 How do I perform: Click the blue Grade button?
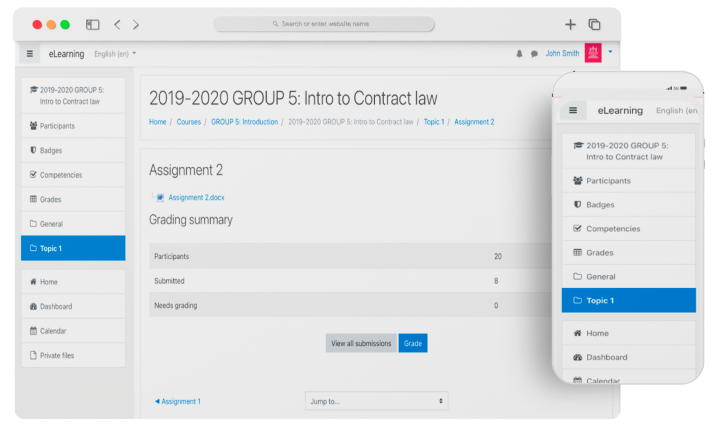tap(413, 343)
